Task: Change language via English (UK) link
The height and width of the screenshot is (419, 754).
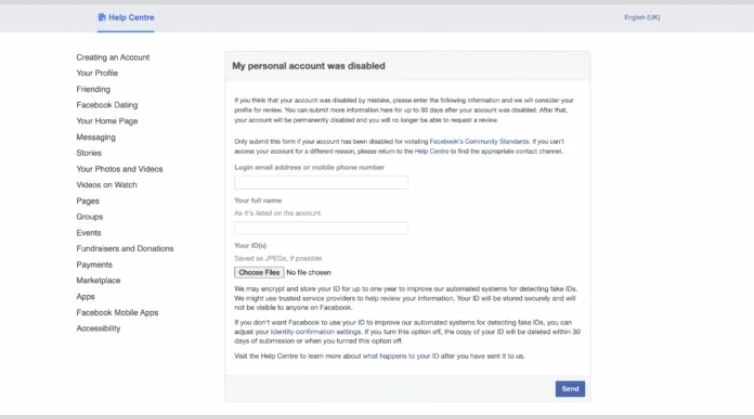Action: pos(642,17)
